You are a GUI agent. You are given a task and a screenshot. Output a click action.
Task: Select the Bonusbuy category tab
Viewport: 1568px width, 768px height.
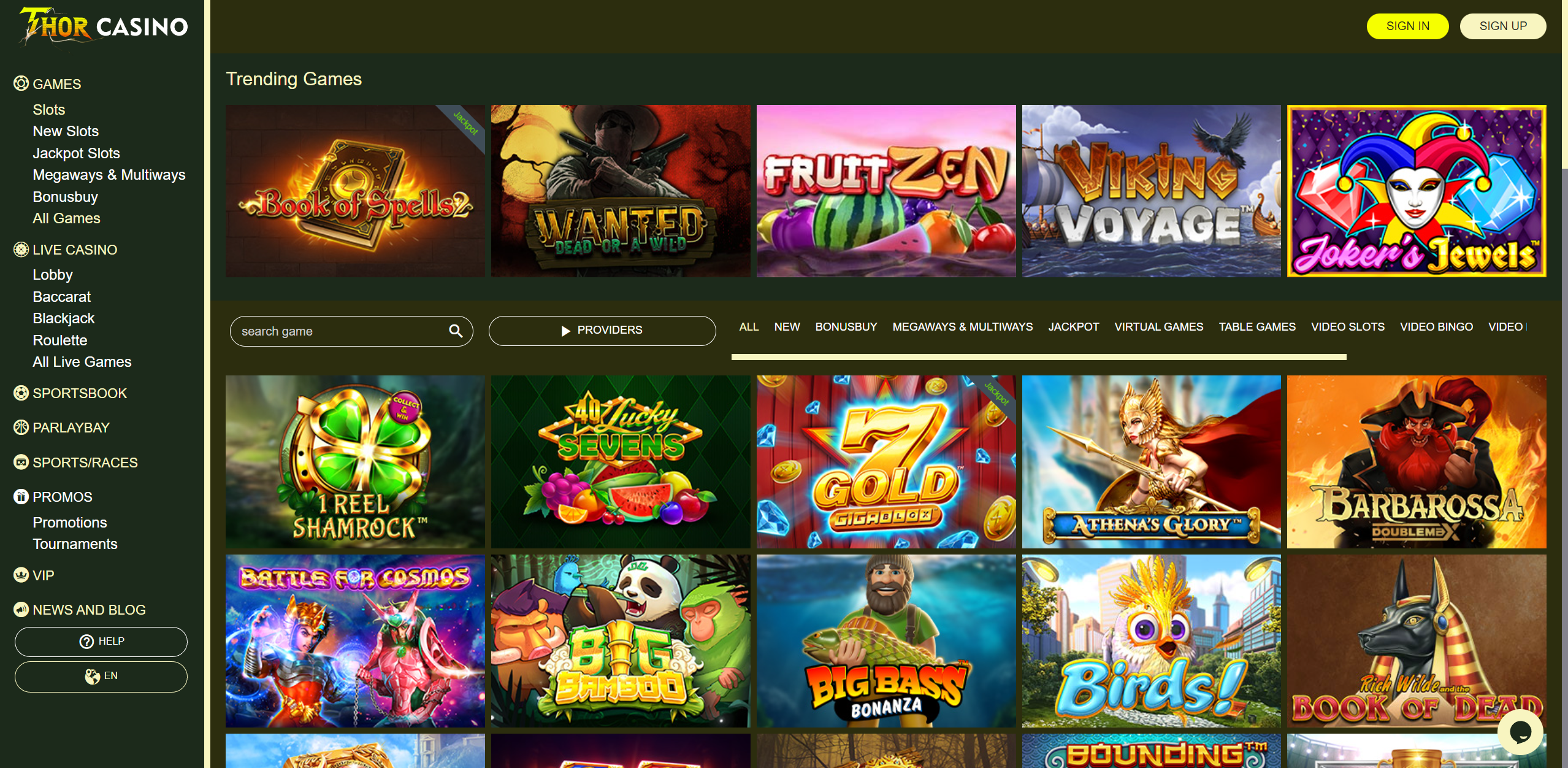(x=846, y=327)
